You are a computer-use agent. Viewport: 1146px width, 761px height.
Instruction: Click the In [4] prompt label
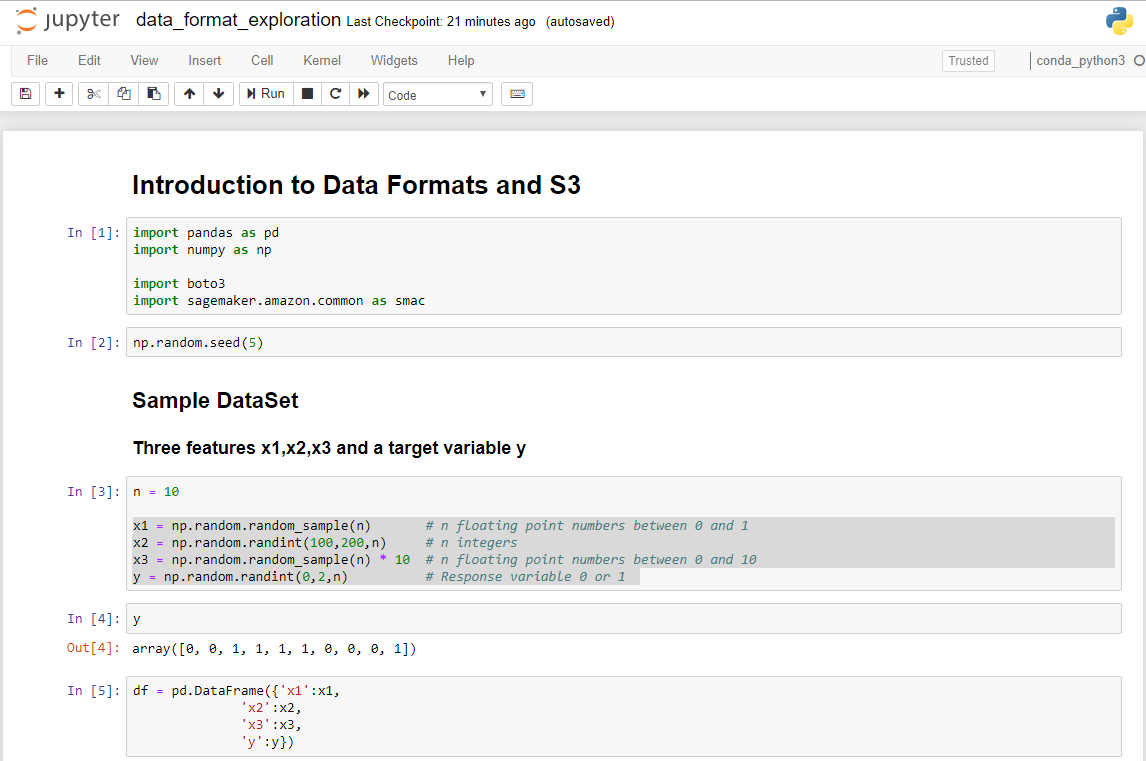click(94, 618)
